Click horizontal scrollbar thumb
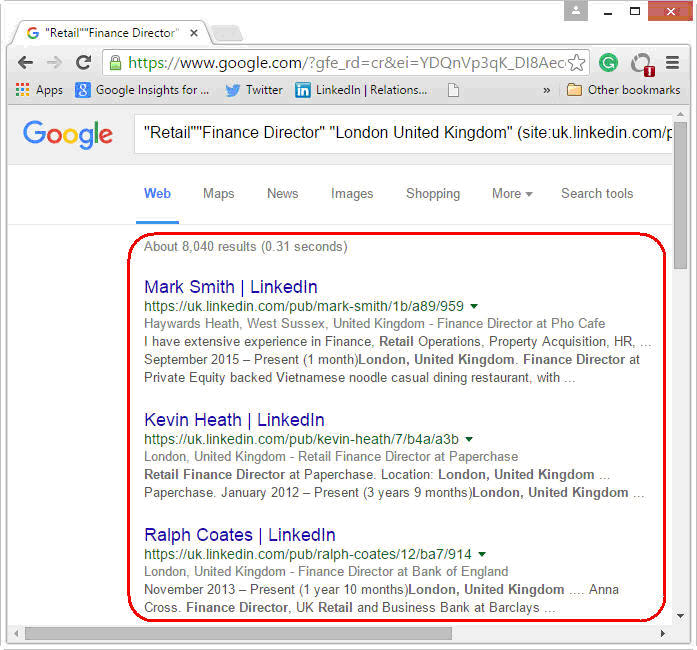697x650 pixels. click(x=238, y=633)
